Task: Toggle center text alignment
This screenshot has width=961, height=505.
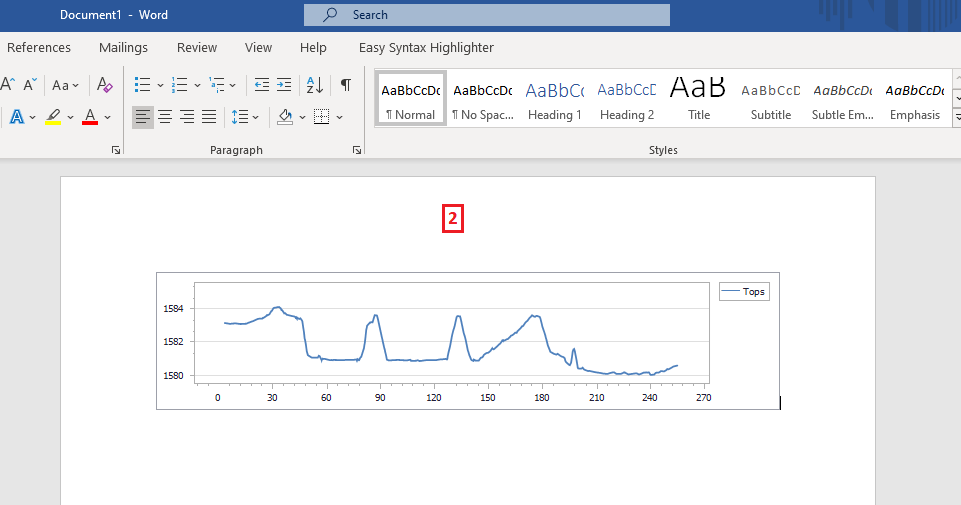Action: (165, 117)
